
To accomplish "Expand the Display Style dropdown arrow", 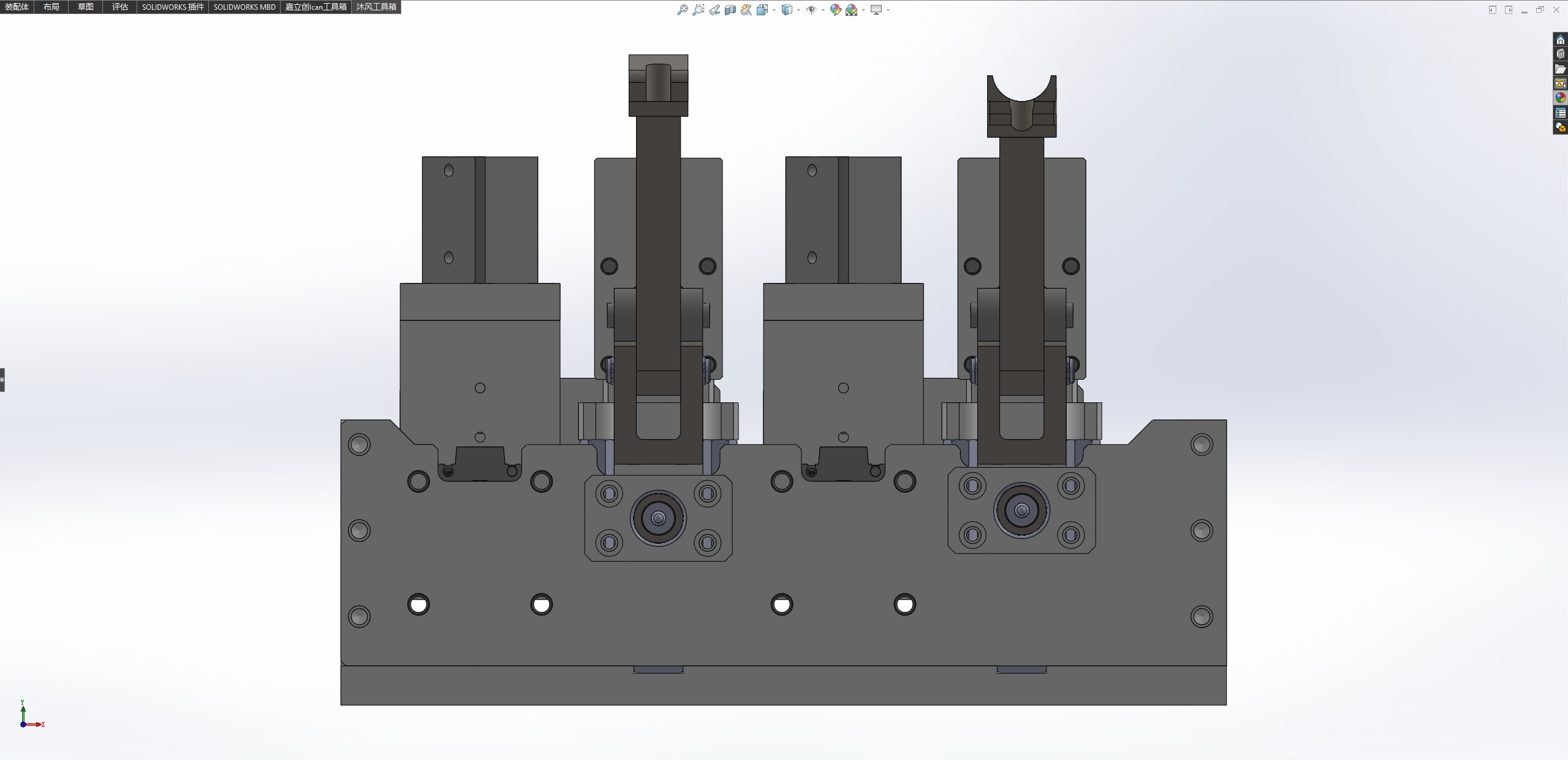I will pos(798,10).
